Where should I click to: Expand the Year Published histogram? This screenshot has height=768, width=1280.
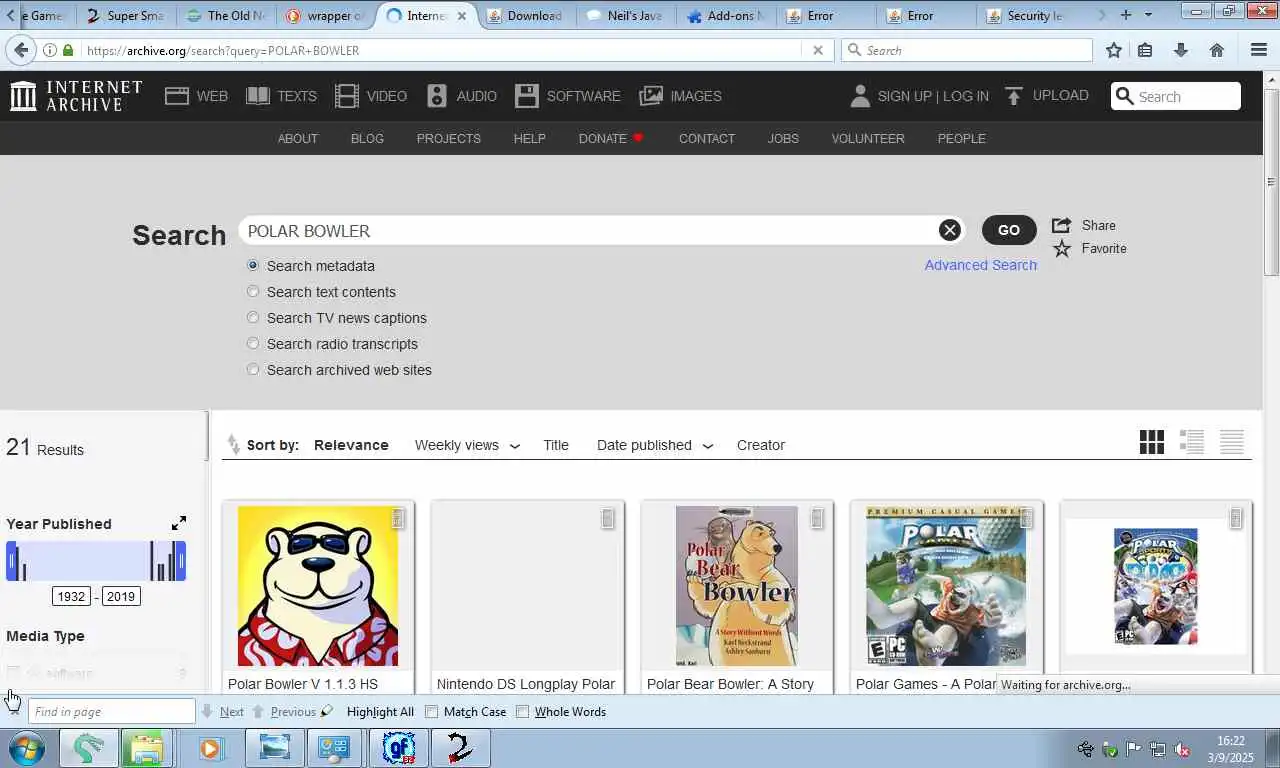pos(179,523)
